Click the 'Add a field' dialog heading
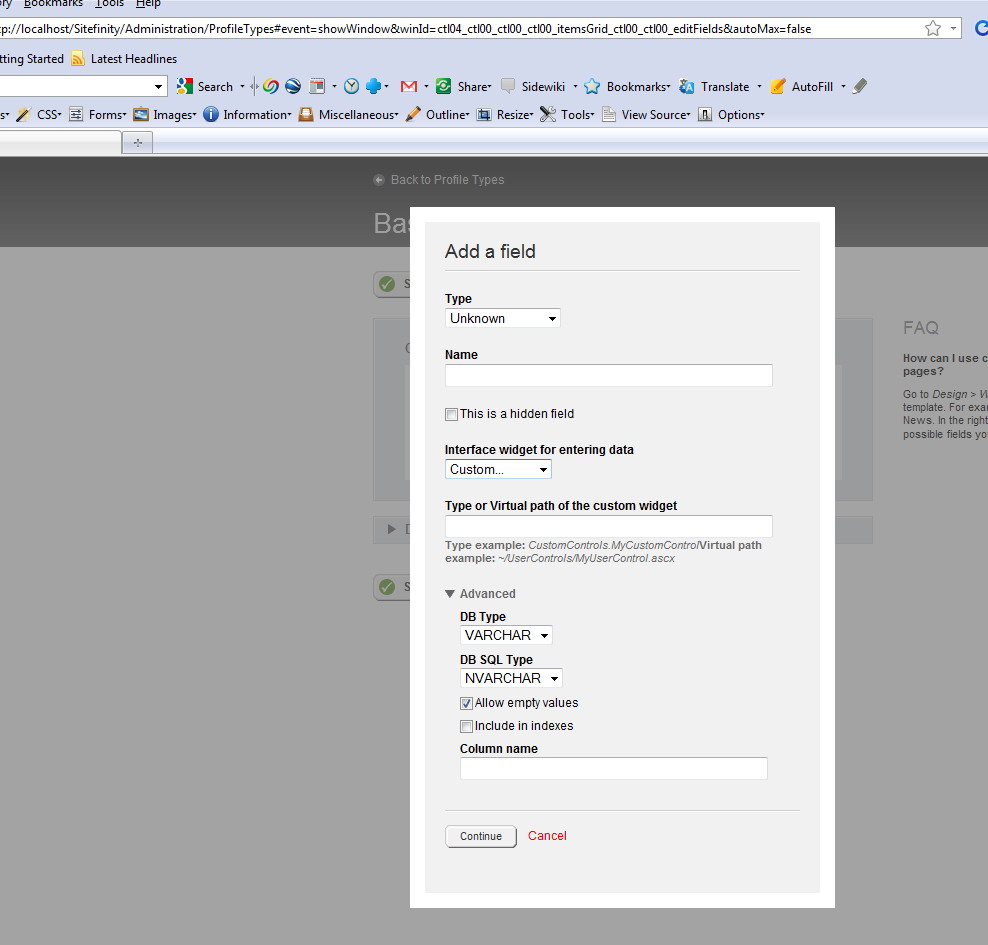Viewport: 988px width, 945px height. [490, 251]
